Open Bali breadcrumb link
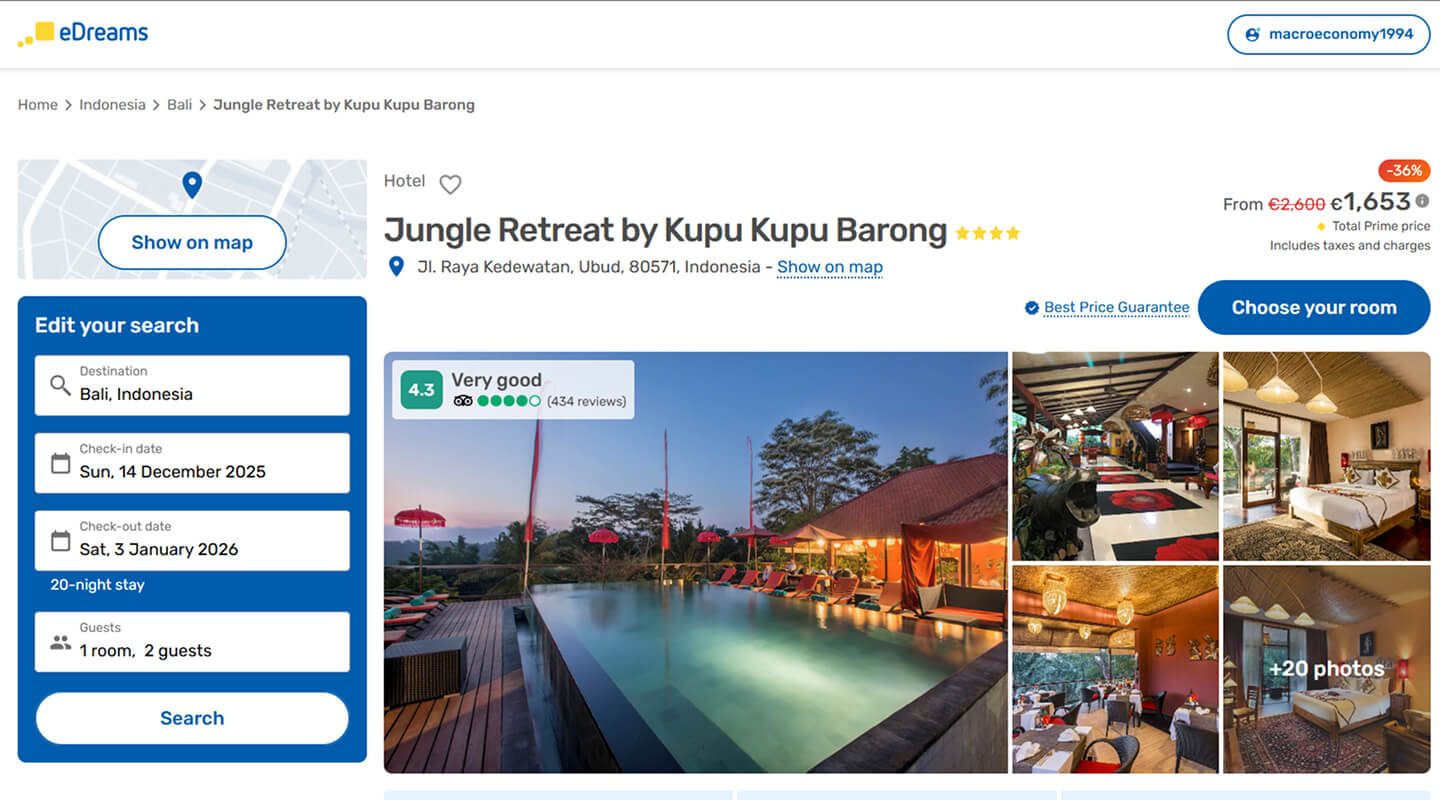The height and width of the screenshot is (800, 1440). click(x=179, y=105)
